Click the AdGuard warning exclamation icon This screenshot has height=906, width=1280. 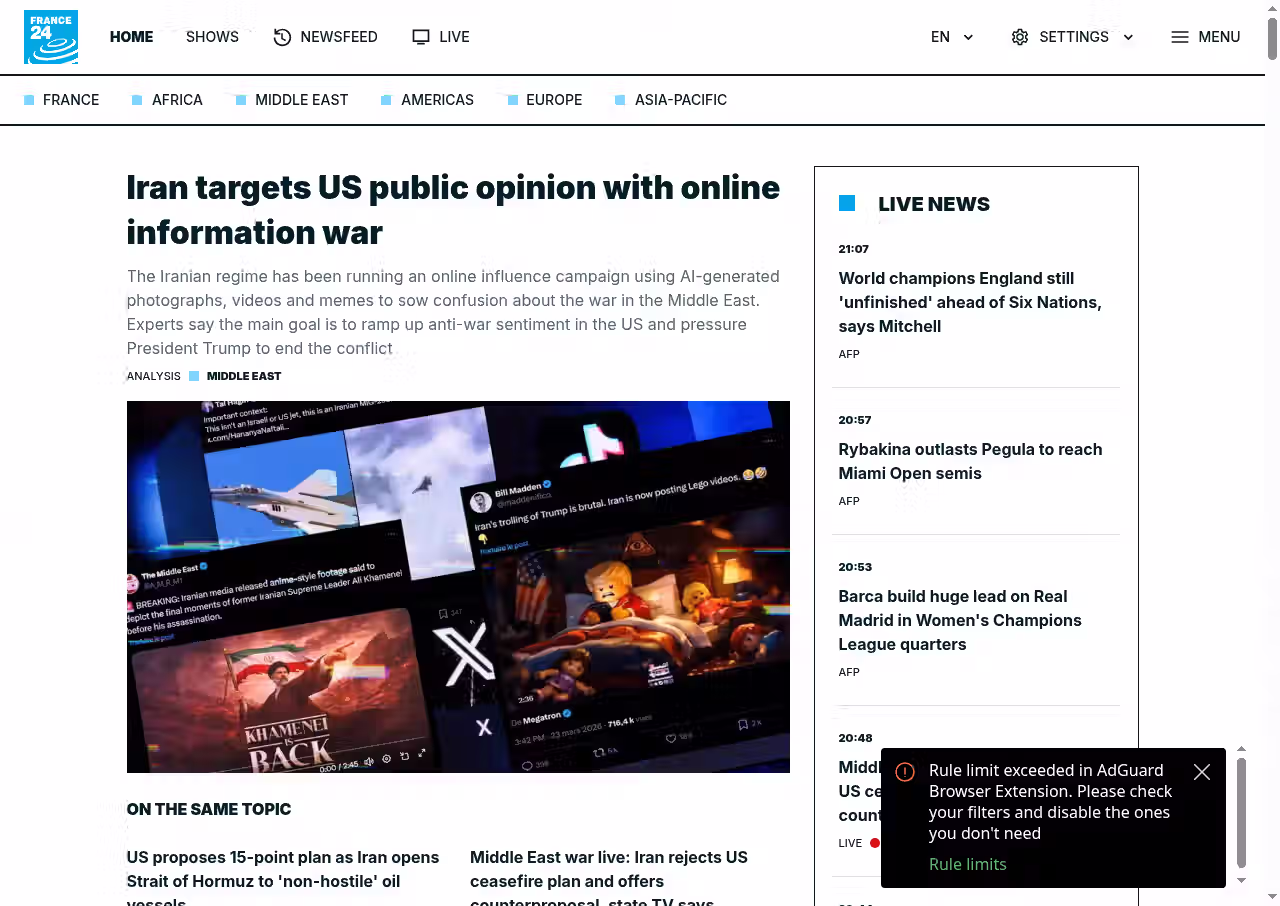pyautogui.click(x=905, y=772)
